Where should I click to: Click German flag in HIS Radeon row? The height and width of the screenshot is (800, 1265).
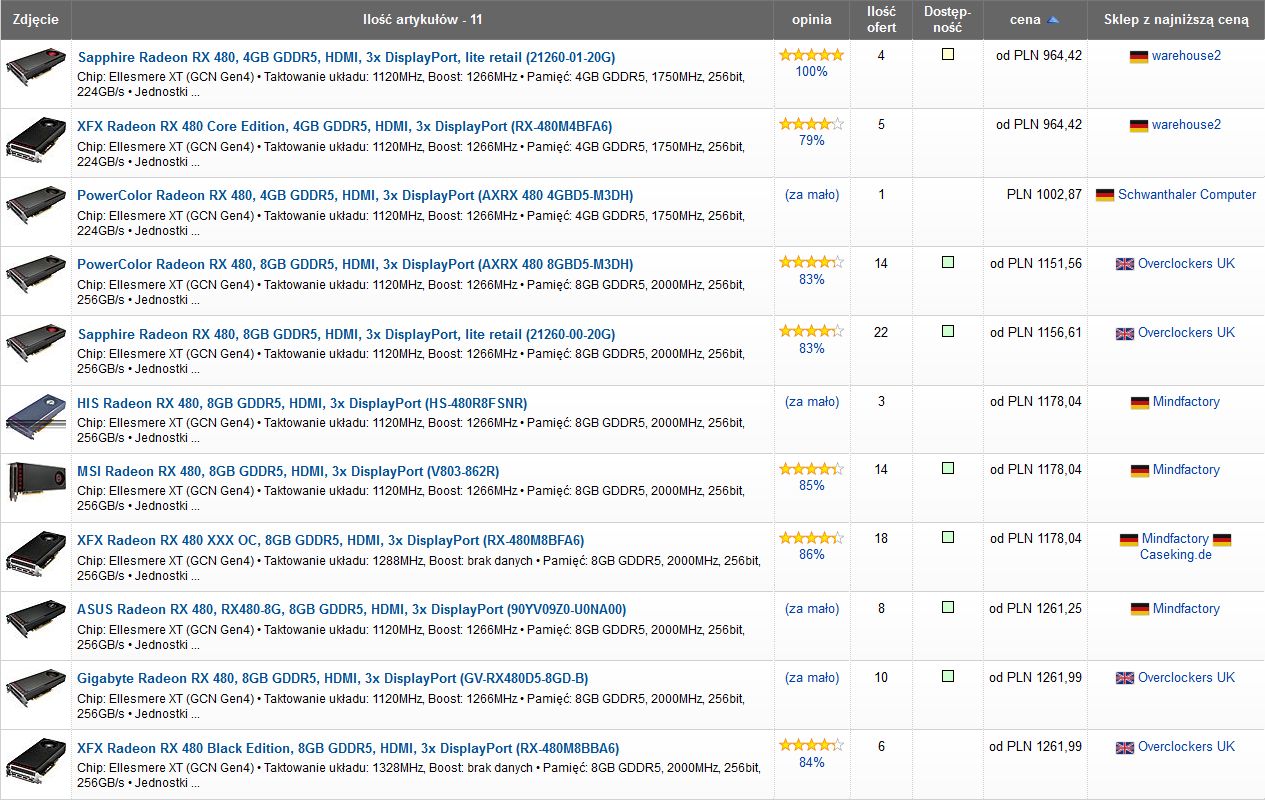(x=1140, y=402)
